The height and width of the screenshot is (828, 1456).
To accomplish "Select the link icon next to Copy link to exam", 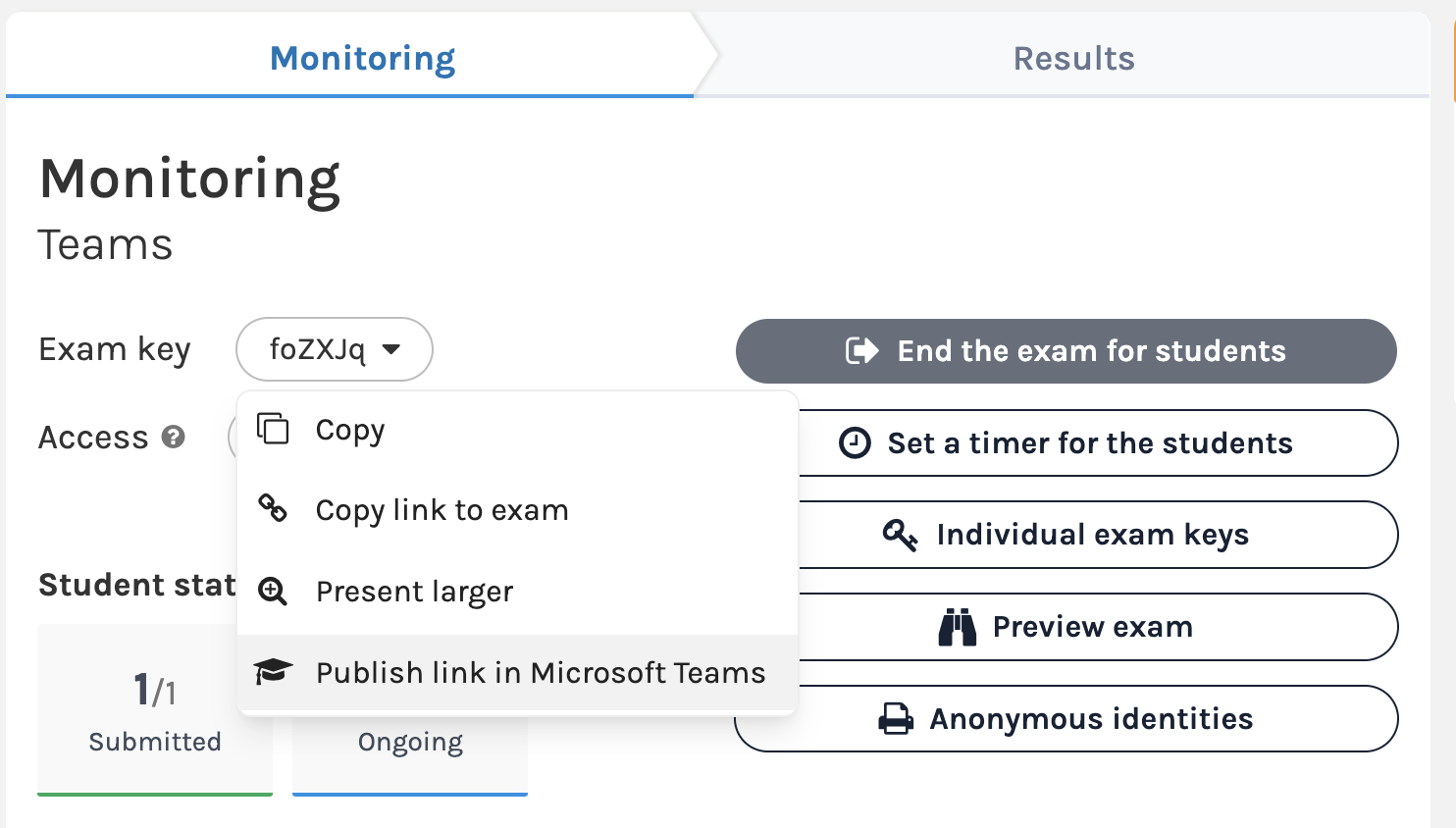I will [x=272, y=509].
